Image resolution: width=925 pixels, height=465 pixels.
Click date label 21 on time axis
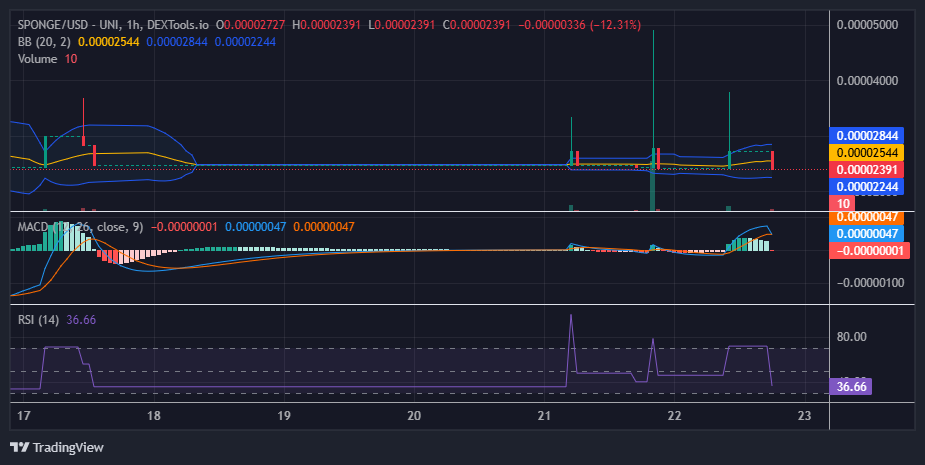[544, 416]
